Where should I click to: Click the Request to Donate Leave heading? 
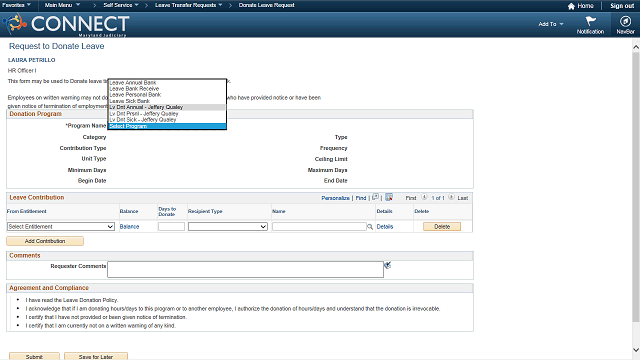point(57,46)
